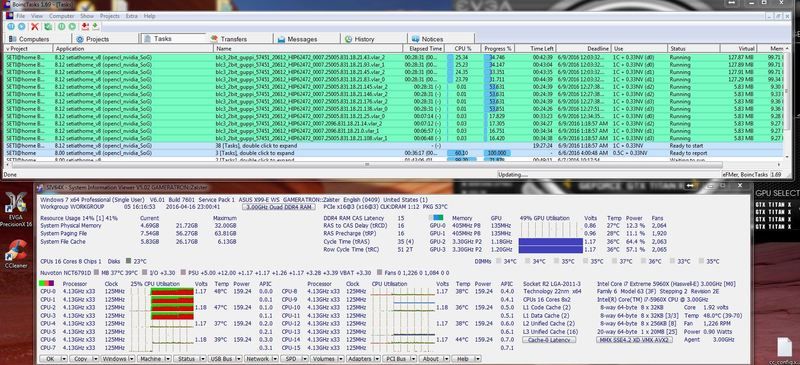Open the dropdown arrow next to Machine

pyautogui.click(x=167, y=359)
